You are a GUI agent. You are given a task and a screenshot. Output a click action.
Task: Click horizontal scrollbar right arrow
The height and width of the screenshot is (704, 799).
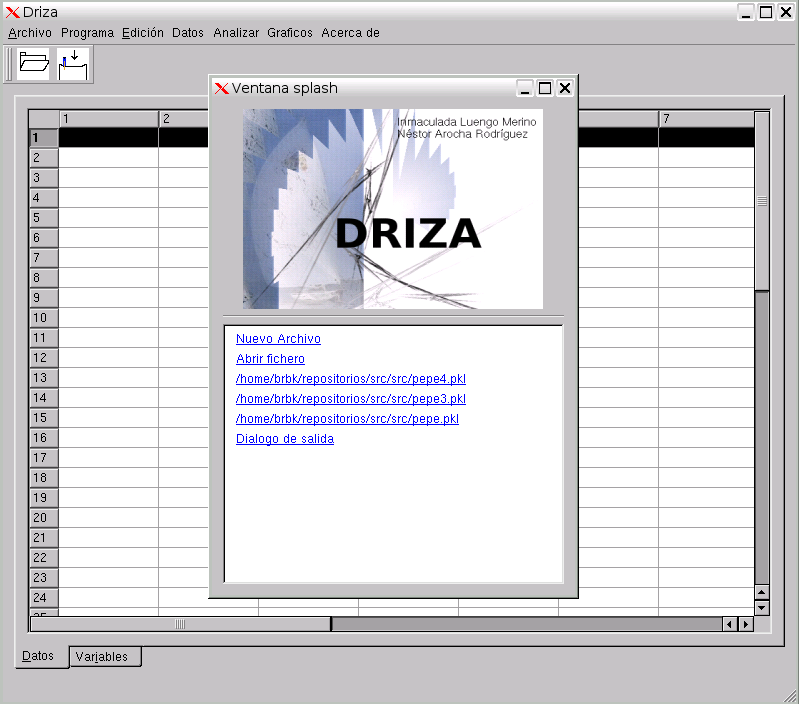745,624
